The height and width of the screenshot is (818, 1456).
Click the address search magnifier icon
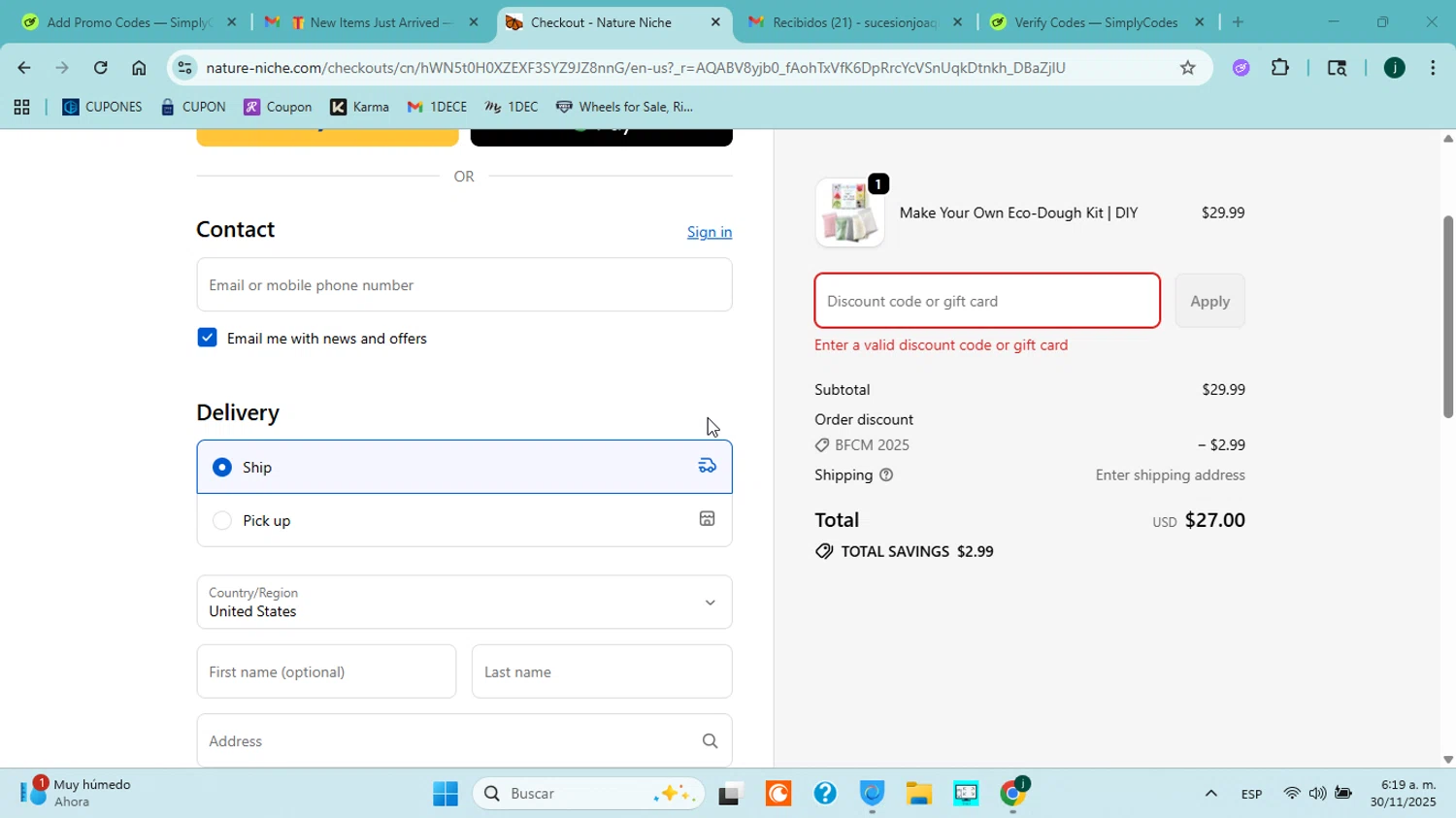click(710, 741)
